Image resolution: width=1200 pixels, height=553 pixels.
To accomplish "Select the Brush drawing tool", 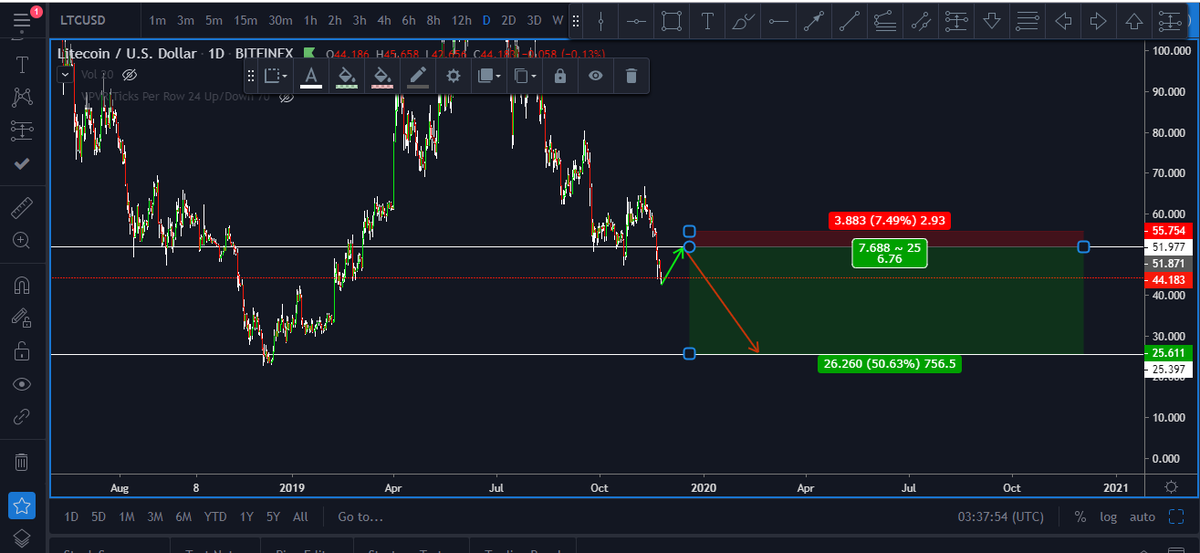I will (742, 20).
